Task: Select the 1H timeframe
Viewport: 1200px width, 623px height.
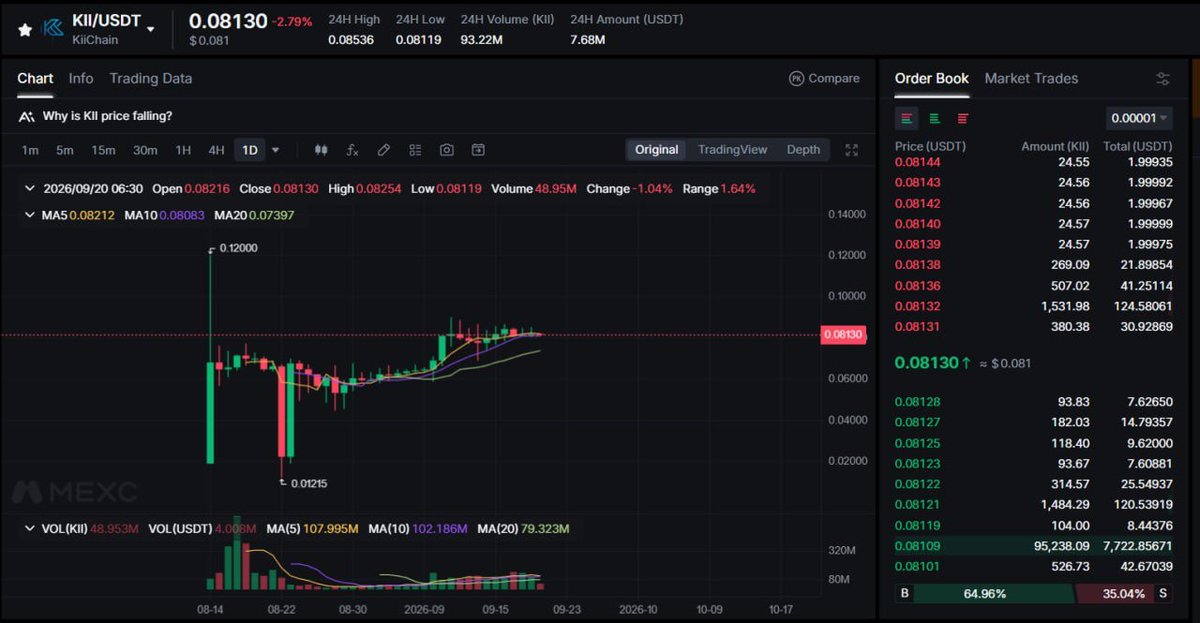Action: coord(183,150)
